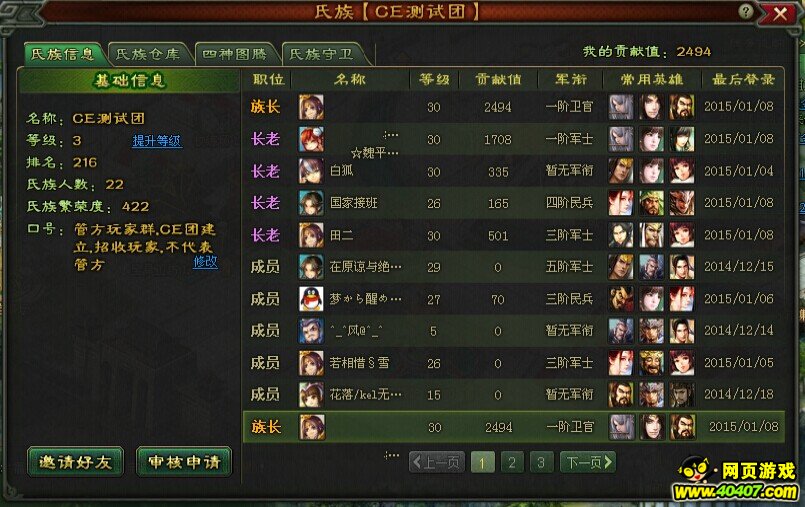Click first hero portrait in 田二 row
805x507 pixels.
click(x=621, y=235)
